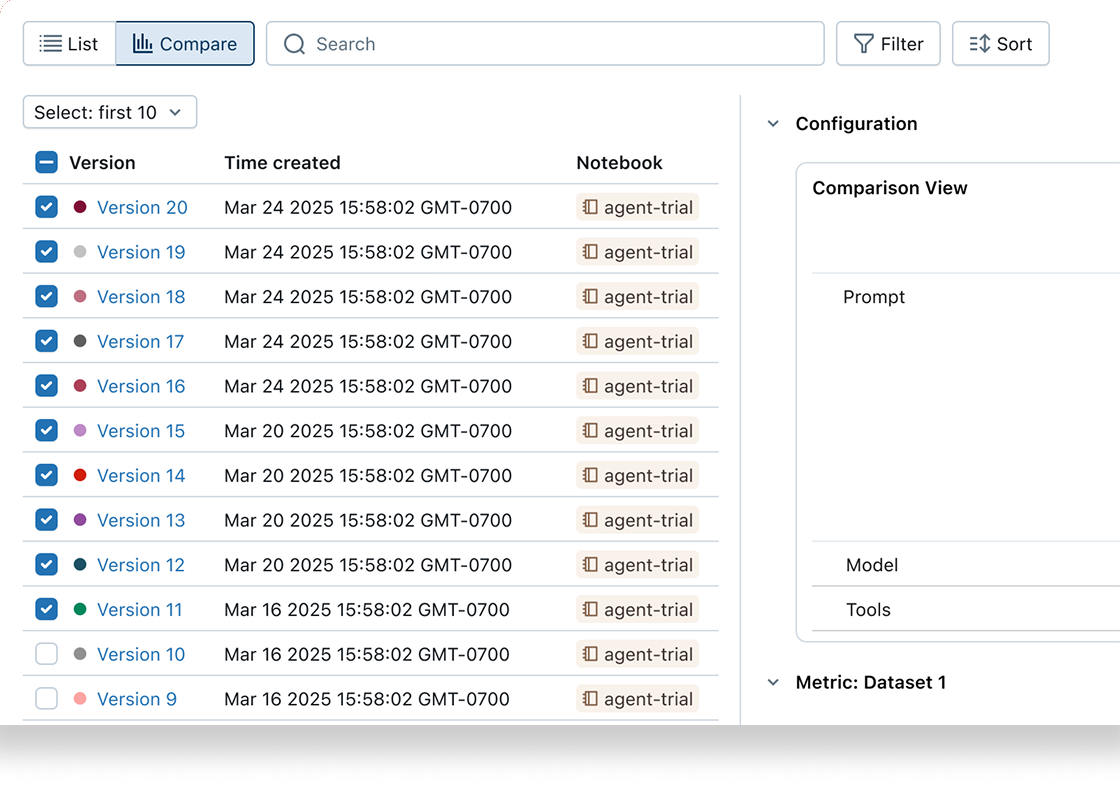Image resolution: width=1120 pixels, height=785 pixels.
Task: Click the Sort arrows icon
Action: 976,43
